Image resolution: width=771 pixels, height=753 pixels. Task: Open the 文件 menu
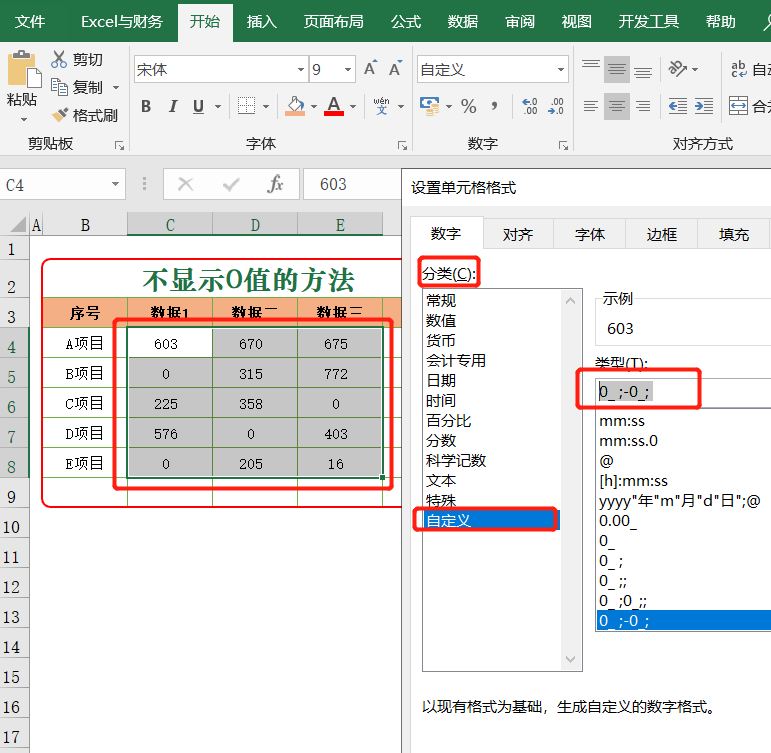coord(30,22)
